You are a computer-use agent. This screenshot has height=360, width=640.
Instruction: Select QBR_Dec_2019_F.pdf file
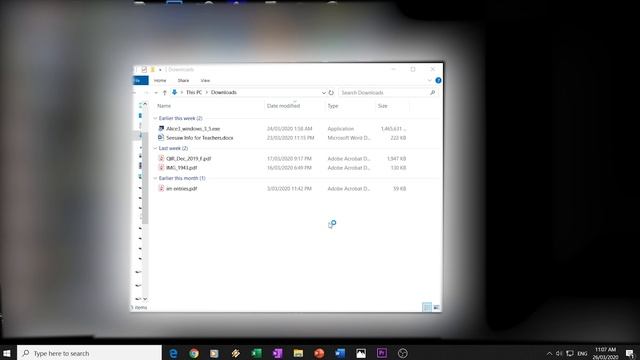[x=189, y=158]
